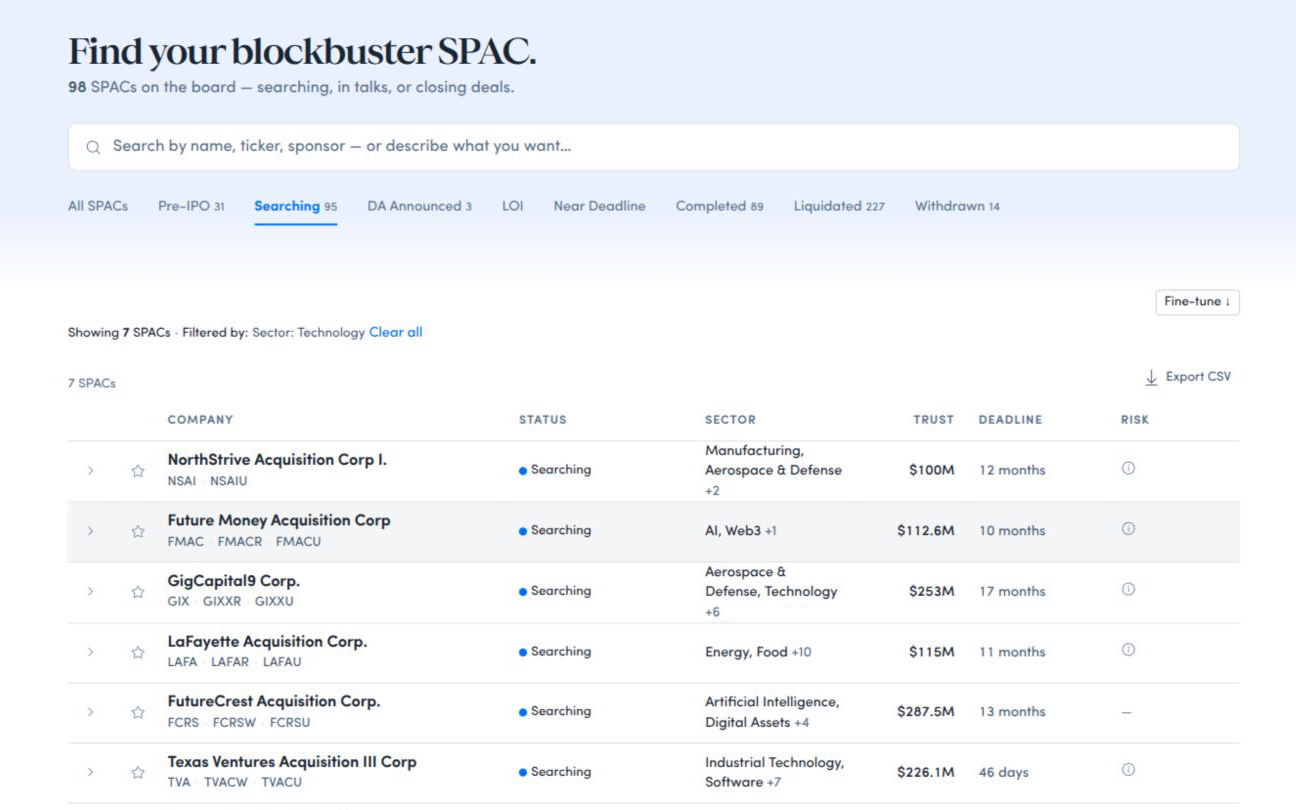Open the All SPACs tab
The image size is (1296, 810).
point(98,206)
